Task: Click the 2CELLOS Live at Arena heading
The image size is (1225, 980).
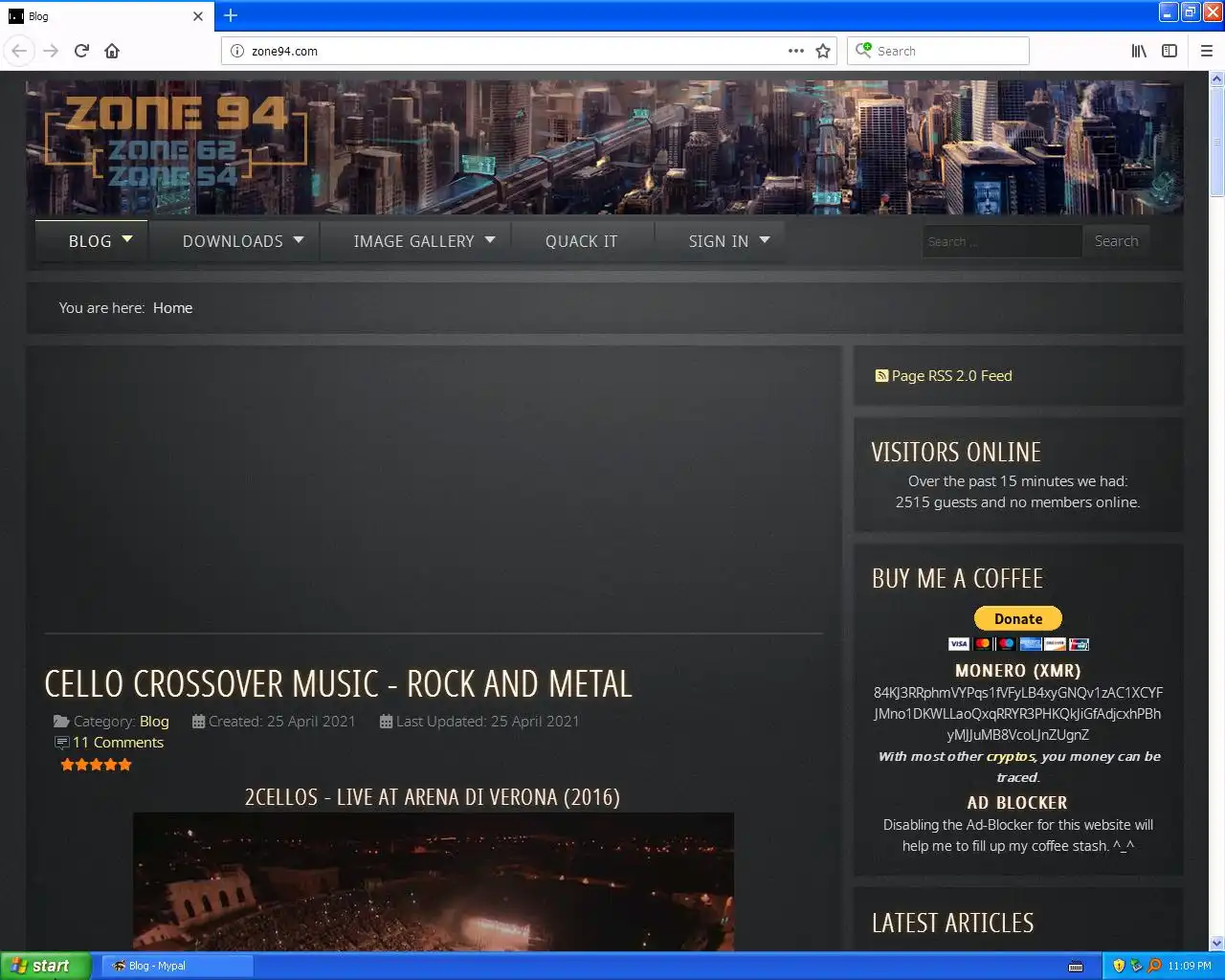Action: pyautogui.click(x=433, y=797)
